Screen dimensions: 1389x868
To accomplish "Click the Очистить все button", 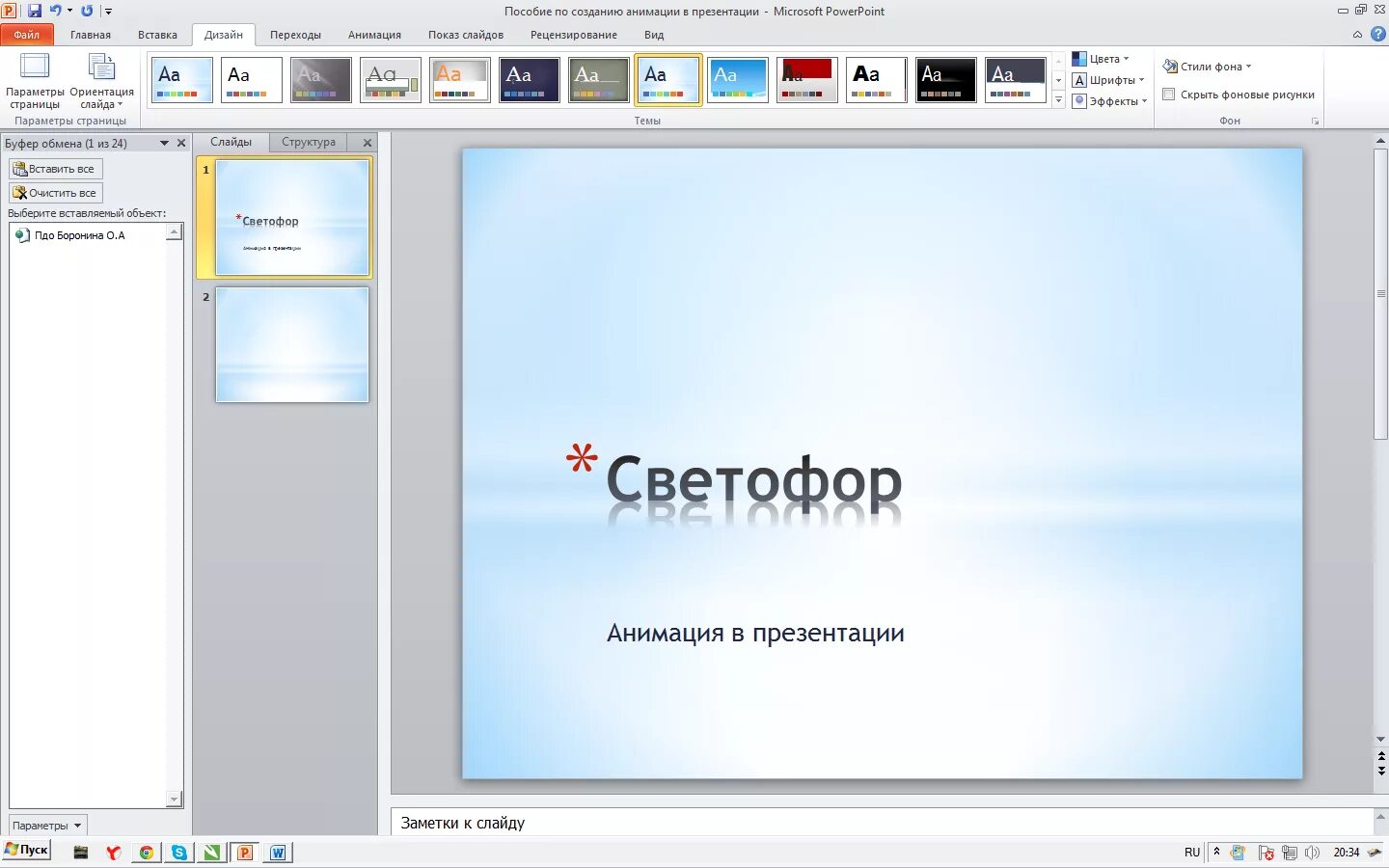I will 55,193.
